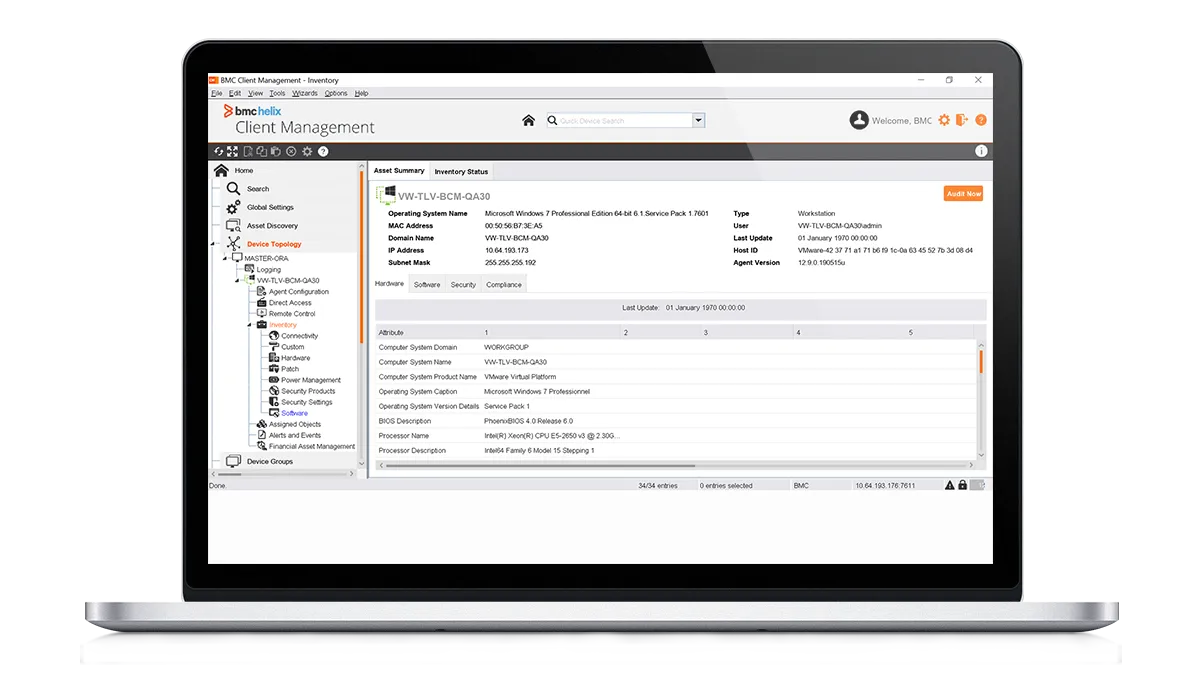Viewport: 1200px width, 690px height.
Task: Select the Connectivity inventory node
Action: [x=299, y=336]
